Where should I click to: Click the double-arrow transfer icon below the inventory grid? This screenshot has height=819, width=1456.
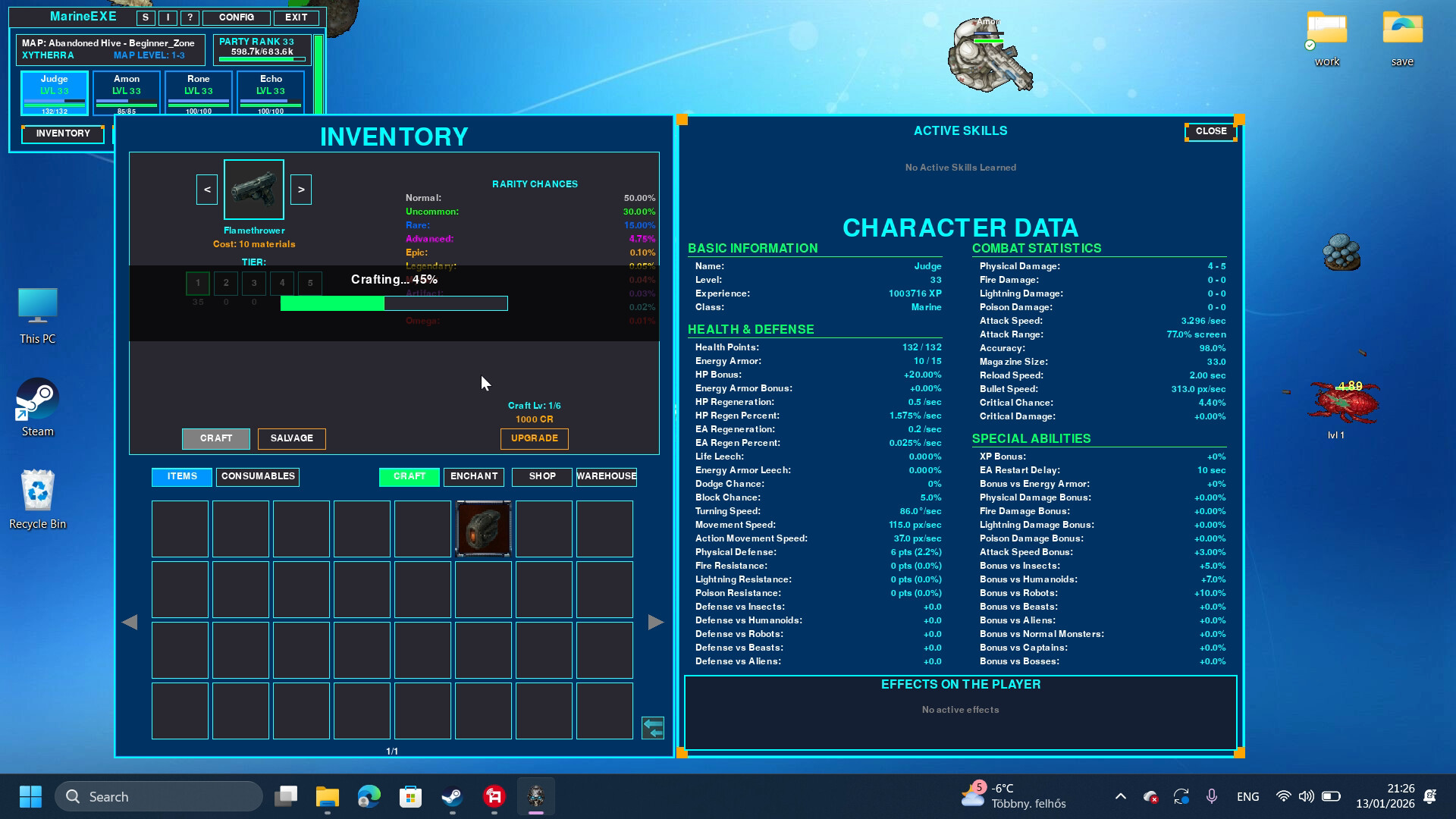coord(652,728)
